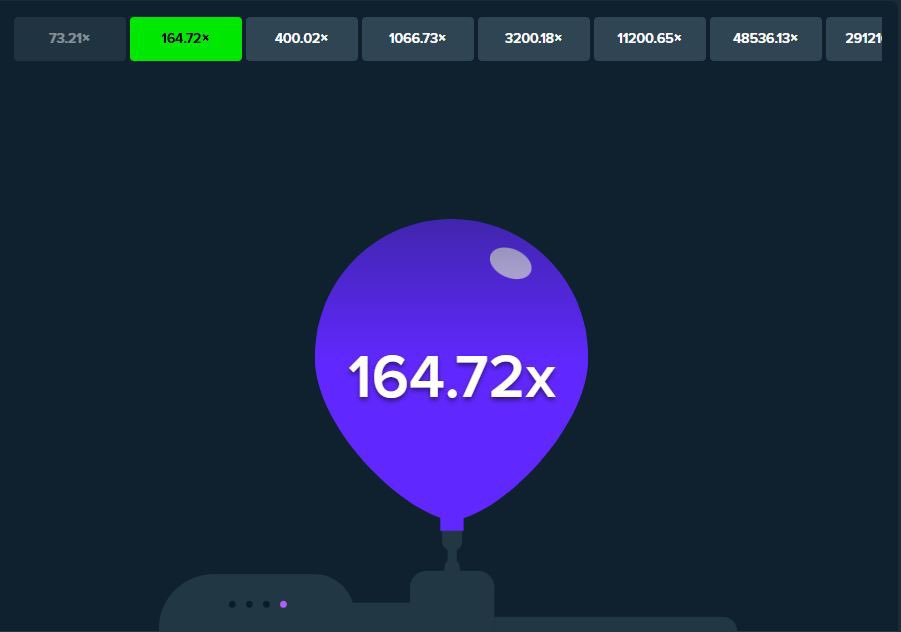Viewport: 901px width, 632px height.
Task: Click the purple indicator dot on the pump
Action: [x=283, y=604]
